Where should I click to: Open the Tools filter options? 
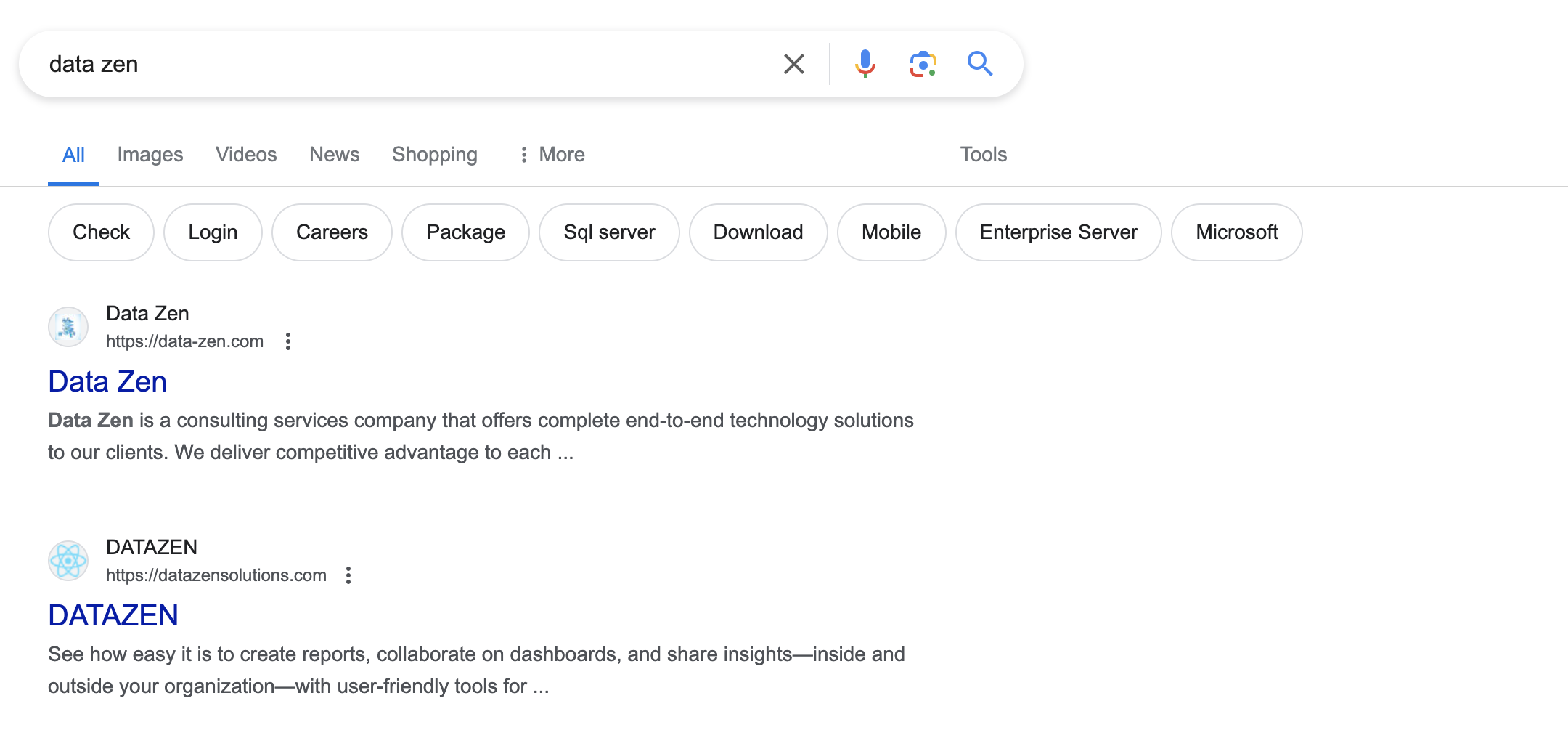click(983, 155)
